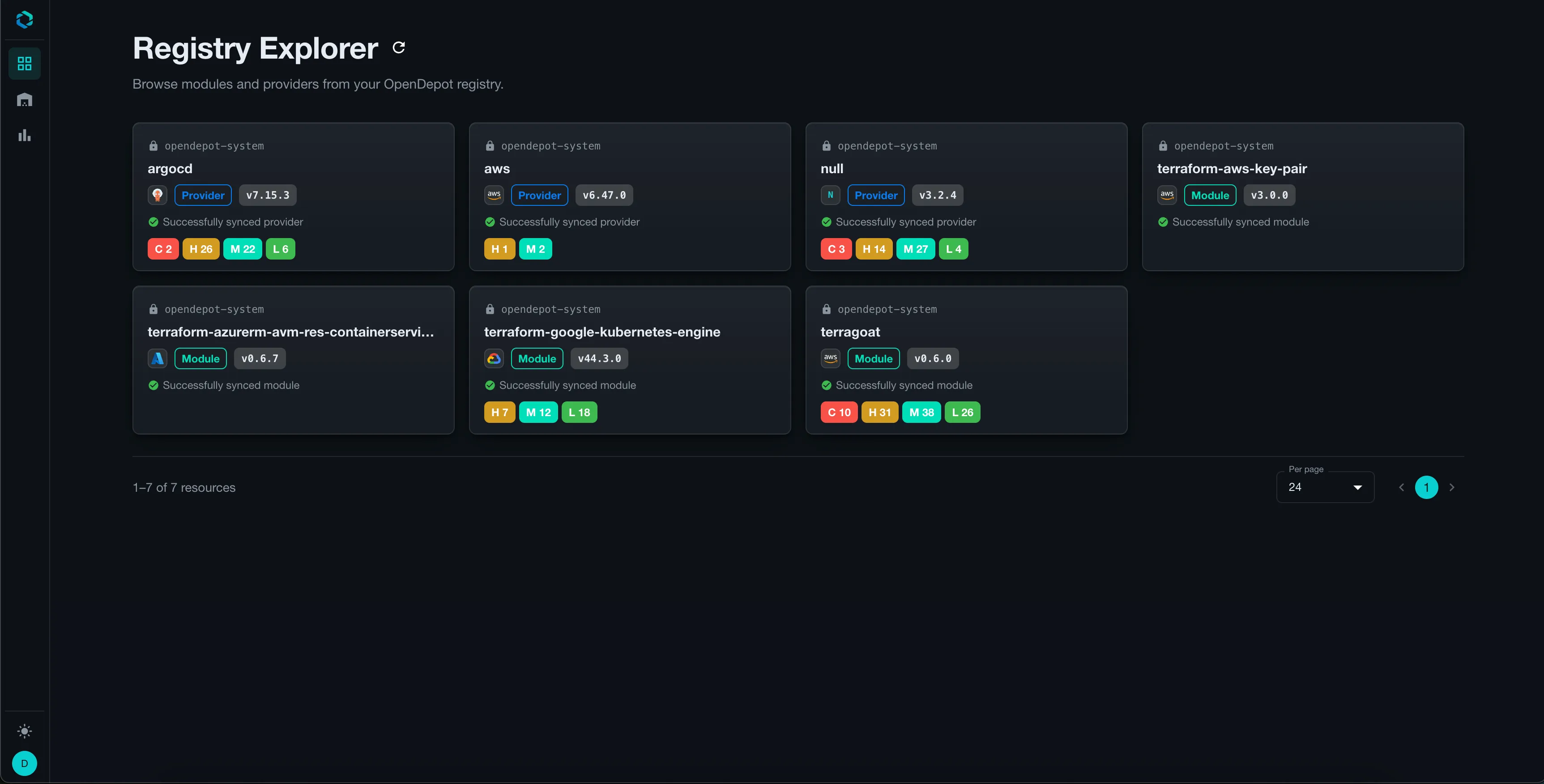Click green check icon on argocd card
The width and height of the screenshot is (1544, 784).
(x=154, y=222)
